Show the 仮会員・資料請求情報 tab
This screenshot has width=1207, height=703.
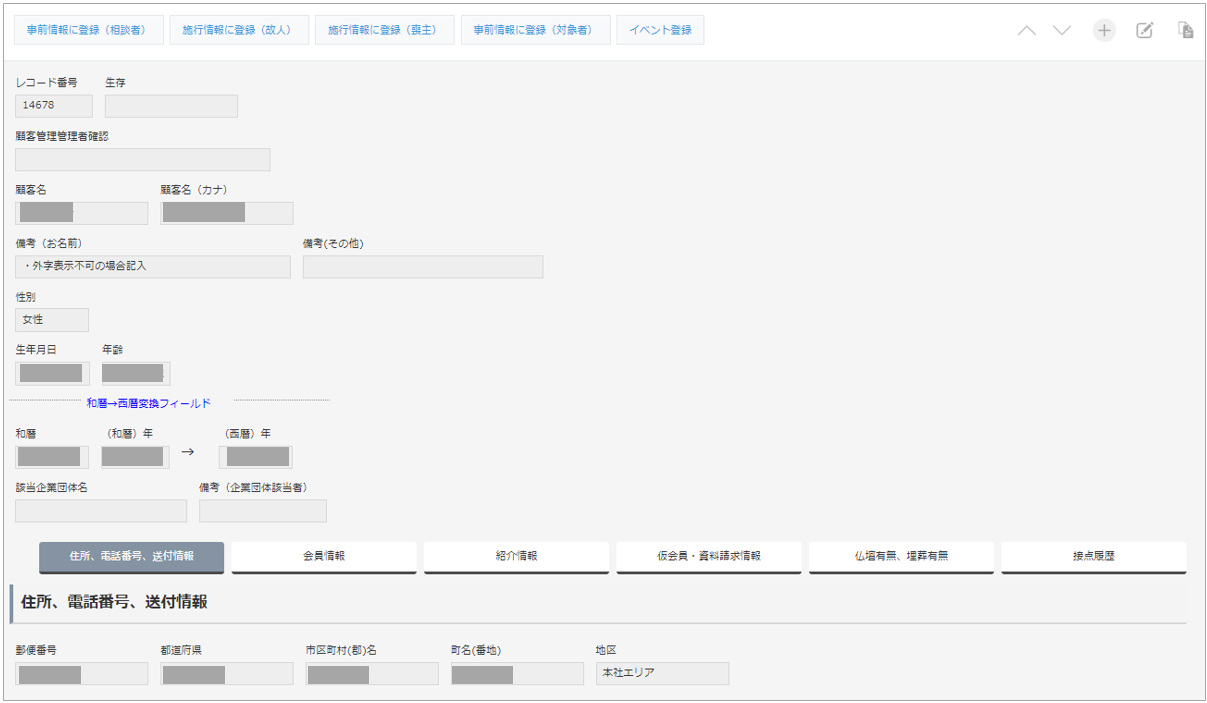click(708, 556)
